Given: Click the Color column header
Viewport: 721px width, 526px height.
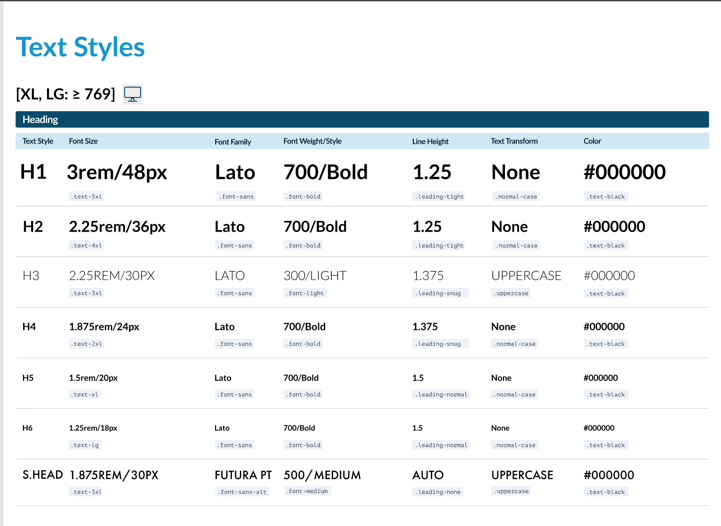Looking at the screenshot, I should [x=592, y=141].
